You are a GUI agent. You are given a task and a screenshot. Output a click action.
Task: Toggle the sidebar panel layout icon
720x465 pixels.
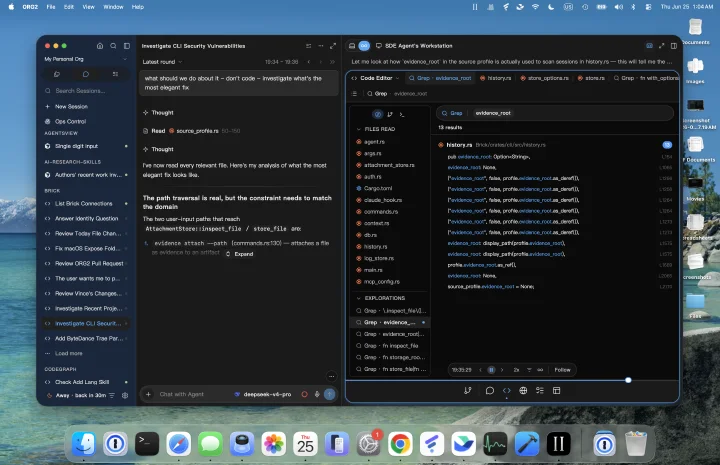[127, 46]
